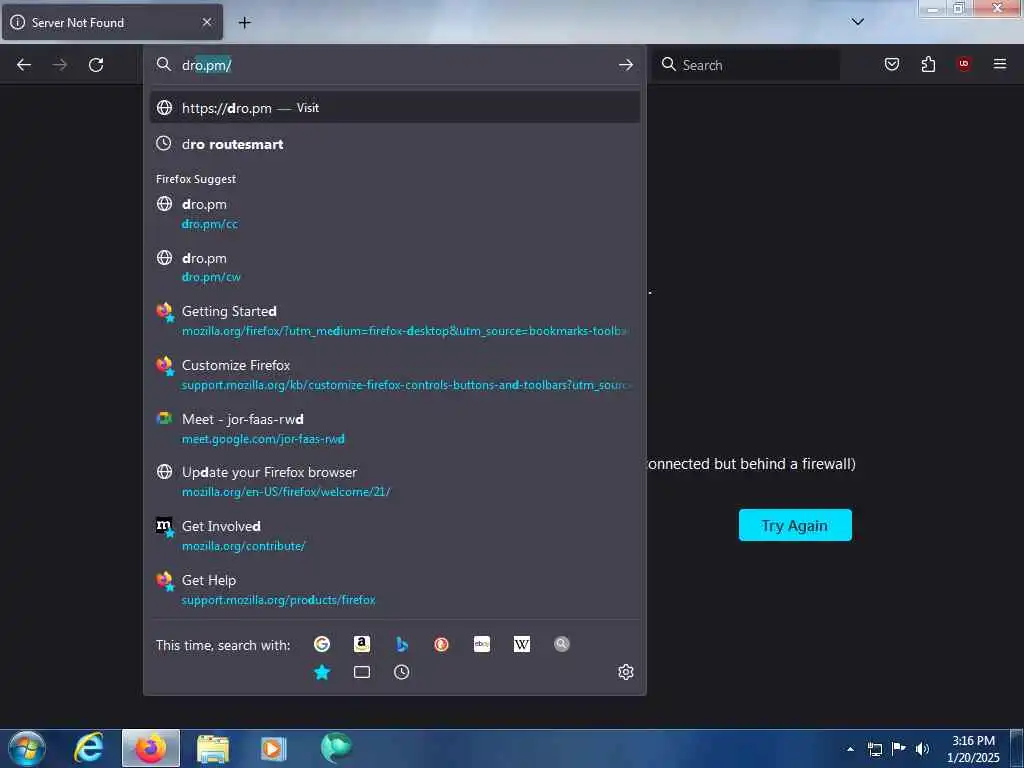Open the Firefox application menu
The width and height of the screenshot is (1024, 768).
1000,64
